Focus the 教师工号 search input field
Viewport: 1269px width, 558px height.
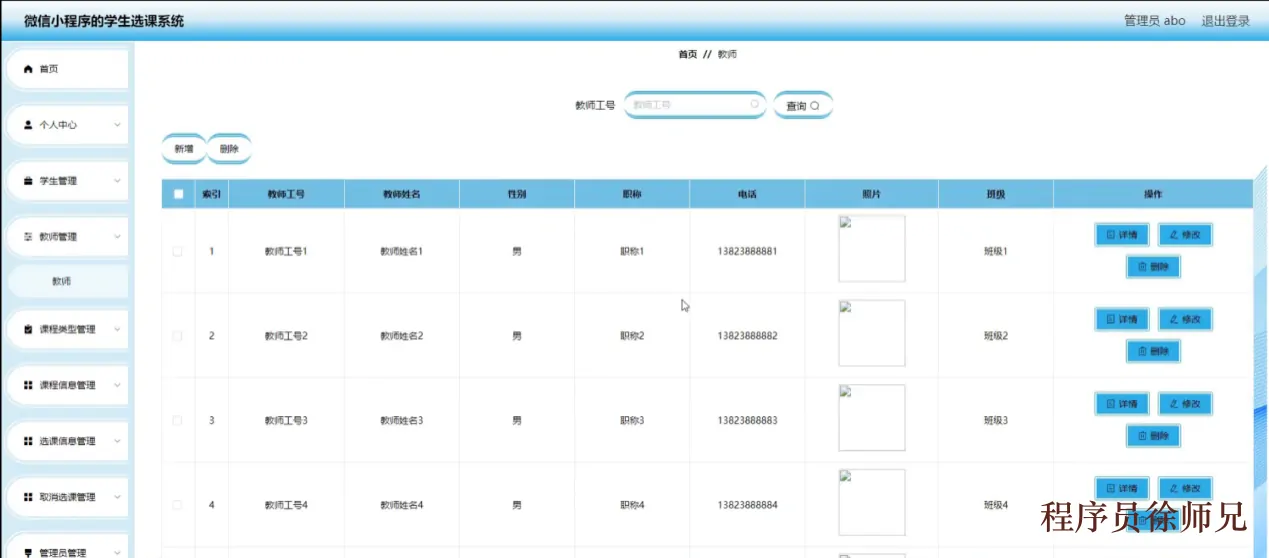[x=695, y=105]
